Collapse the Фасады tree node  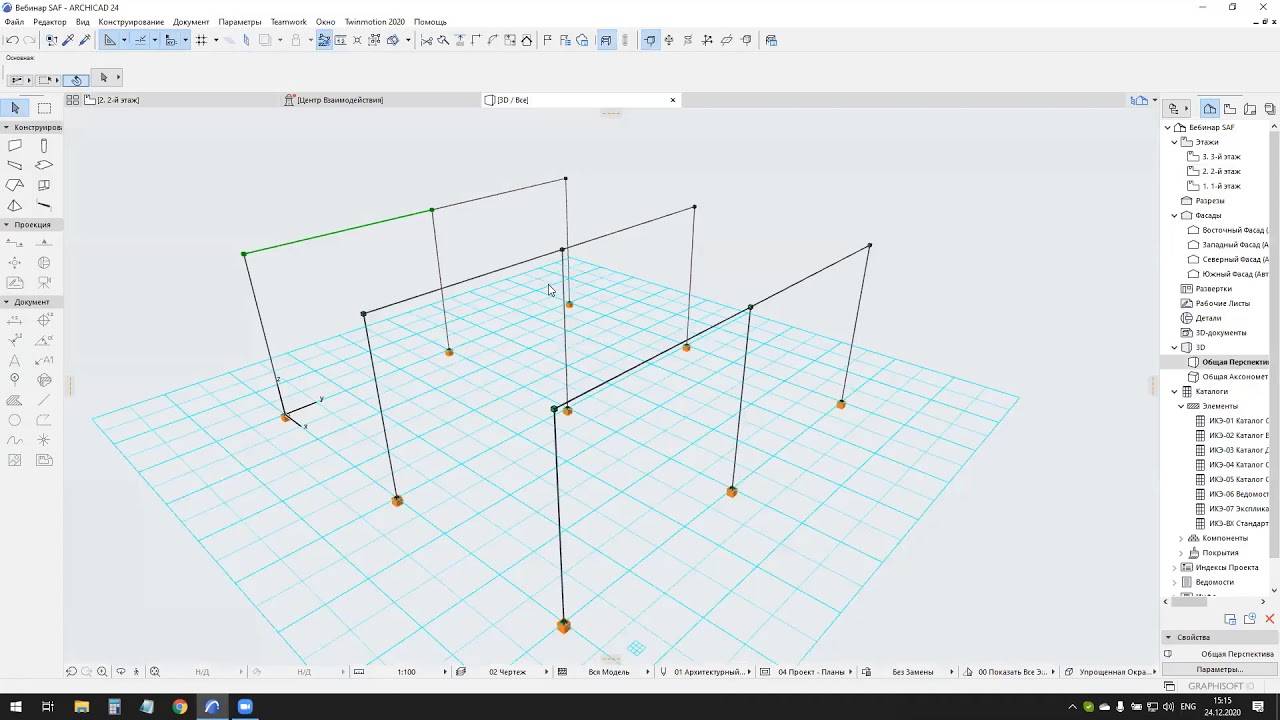click(1175, 215)
